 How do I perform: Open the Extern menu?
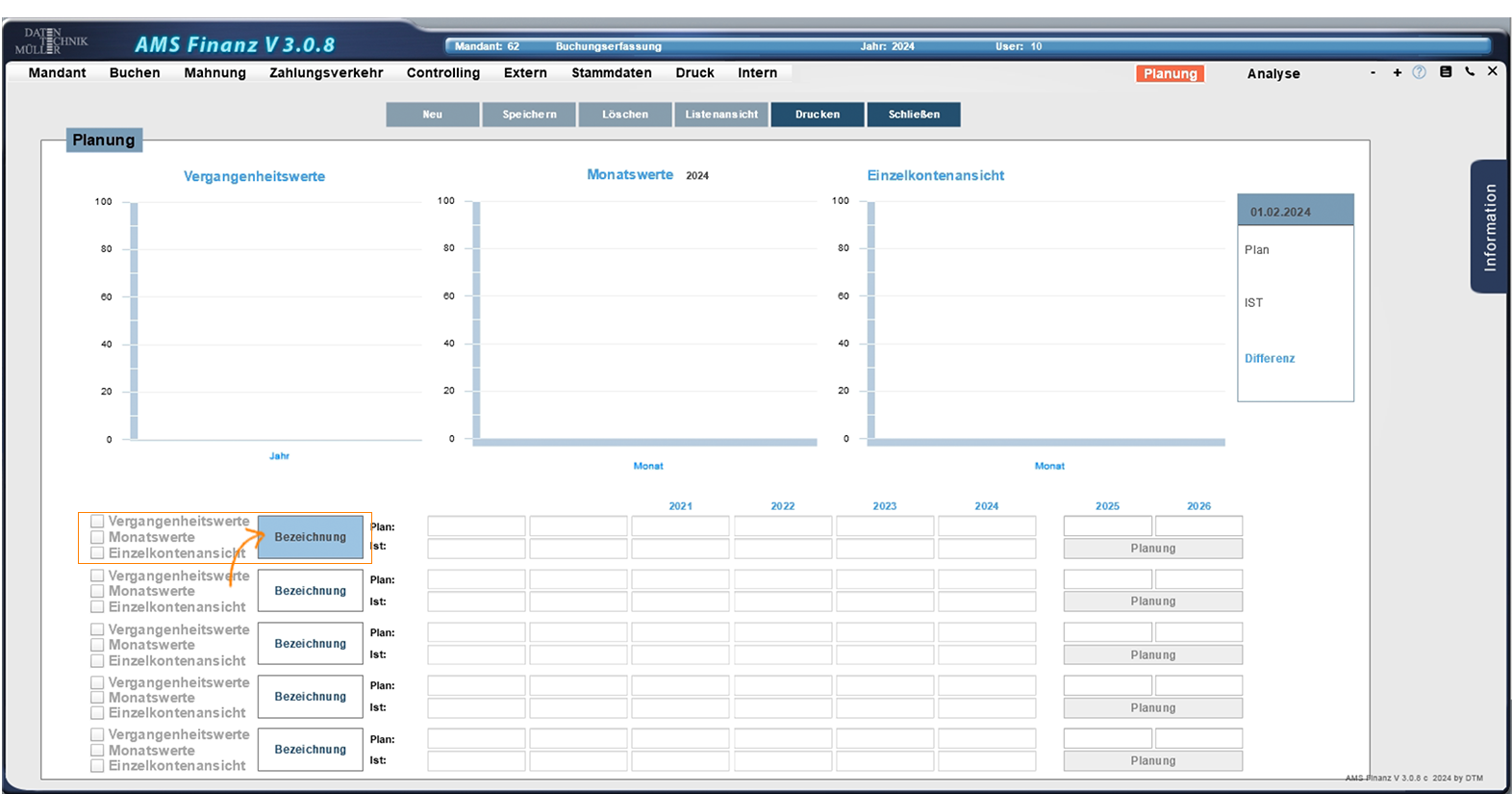pos(525,73)
